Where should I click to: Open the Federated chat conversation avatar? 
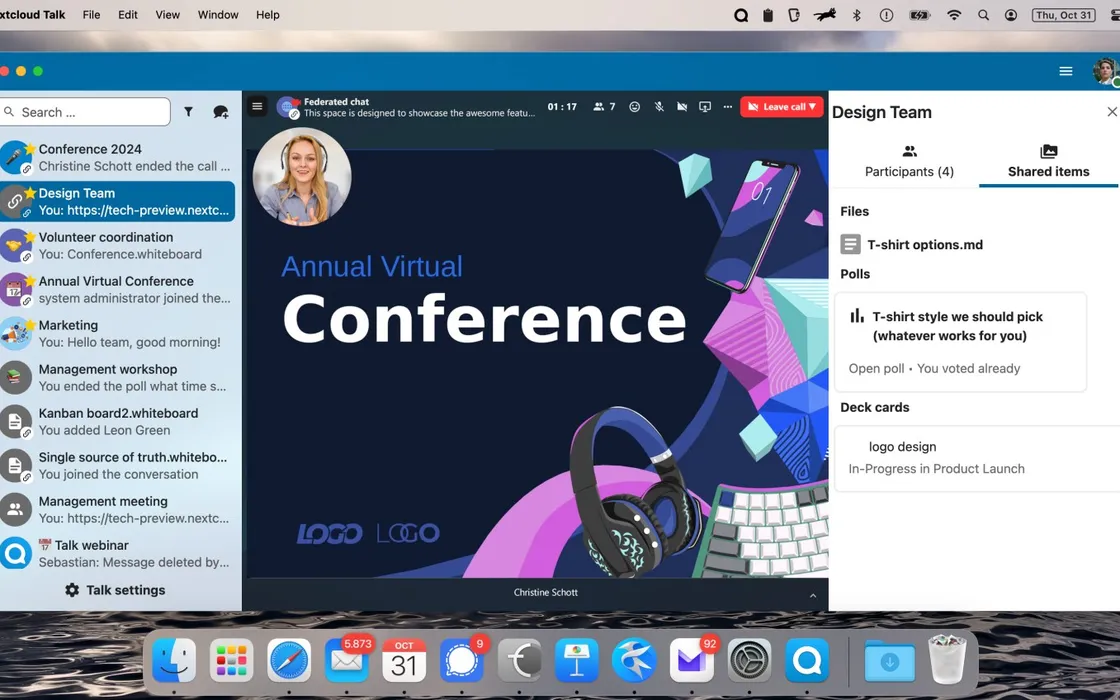coord(287,107)
